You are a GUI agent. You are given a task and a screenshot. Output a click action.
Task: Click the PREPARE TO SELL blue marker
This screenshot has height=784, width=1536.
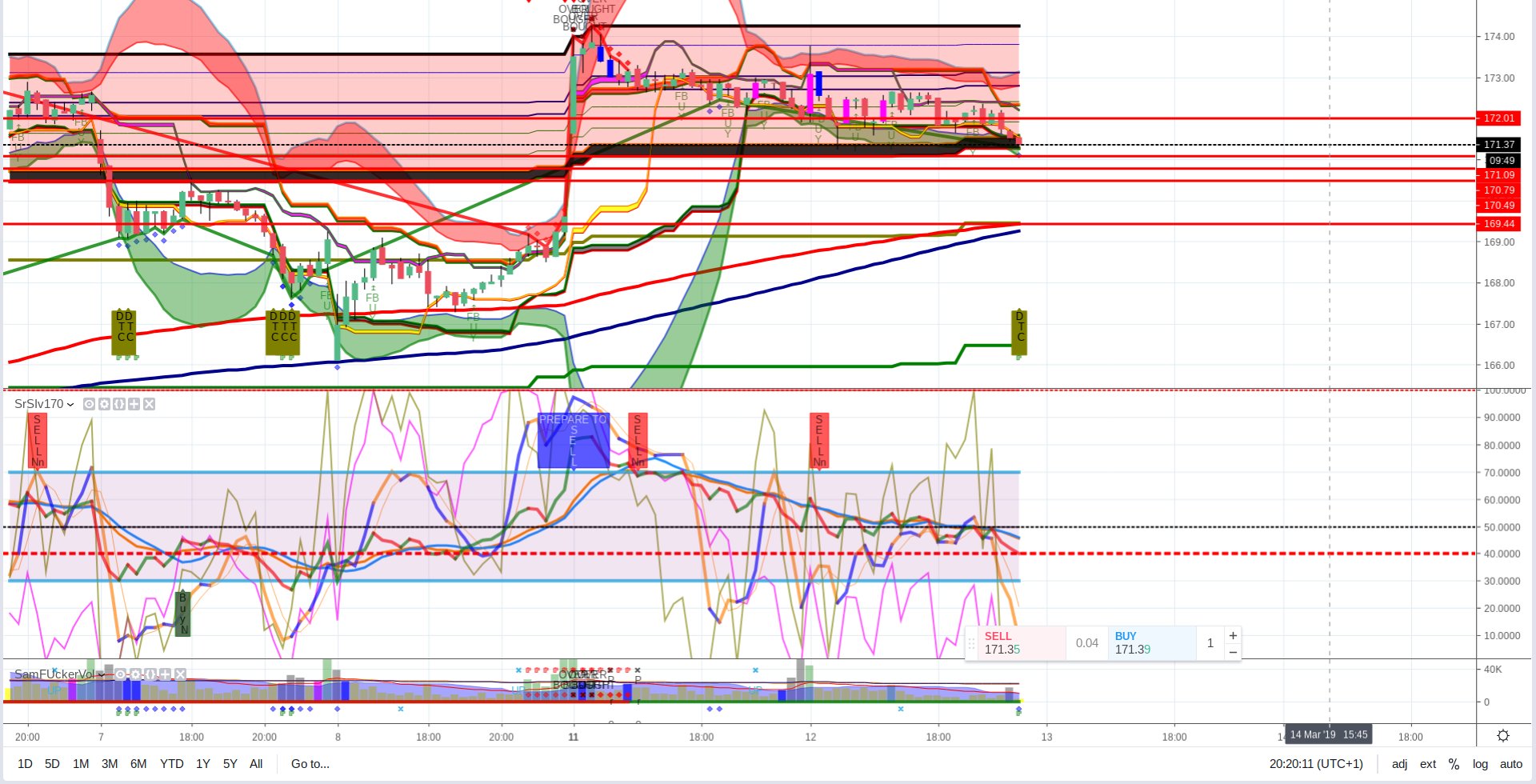click(x=574, y=441)
